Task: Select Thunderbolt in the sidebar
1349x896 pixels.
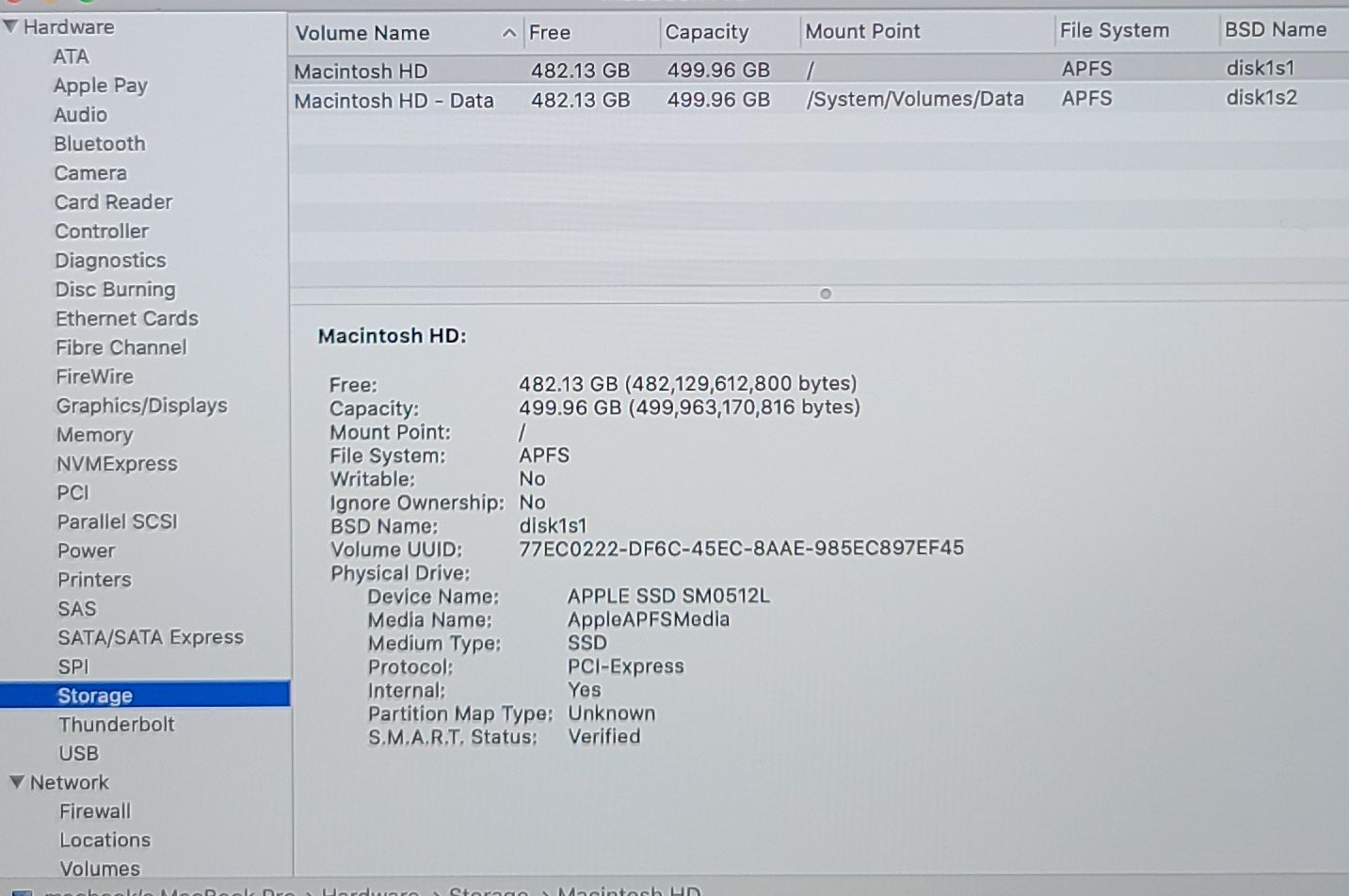Action: (x=116, y=725)
